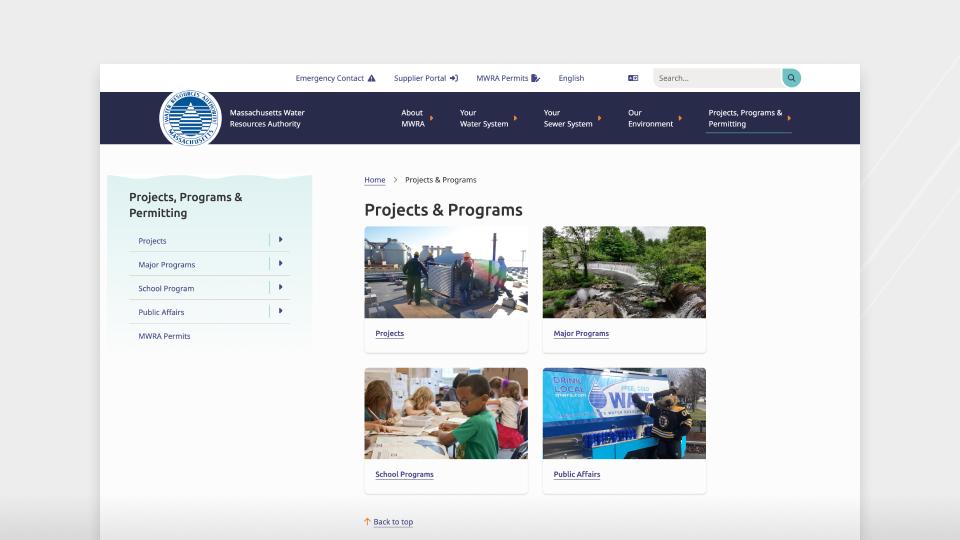Click the Back to top arrow icon

point(367,522)
